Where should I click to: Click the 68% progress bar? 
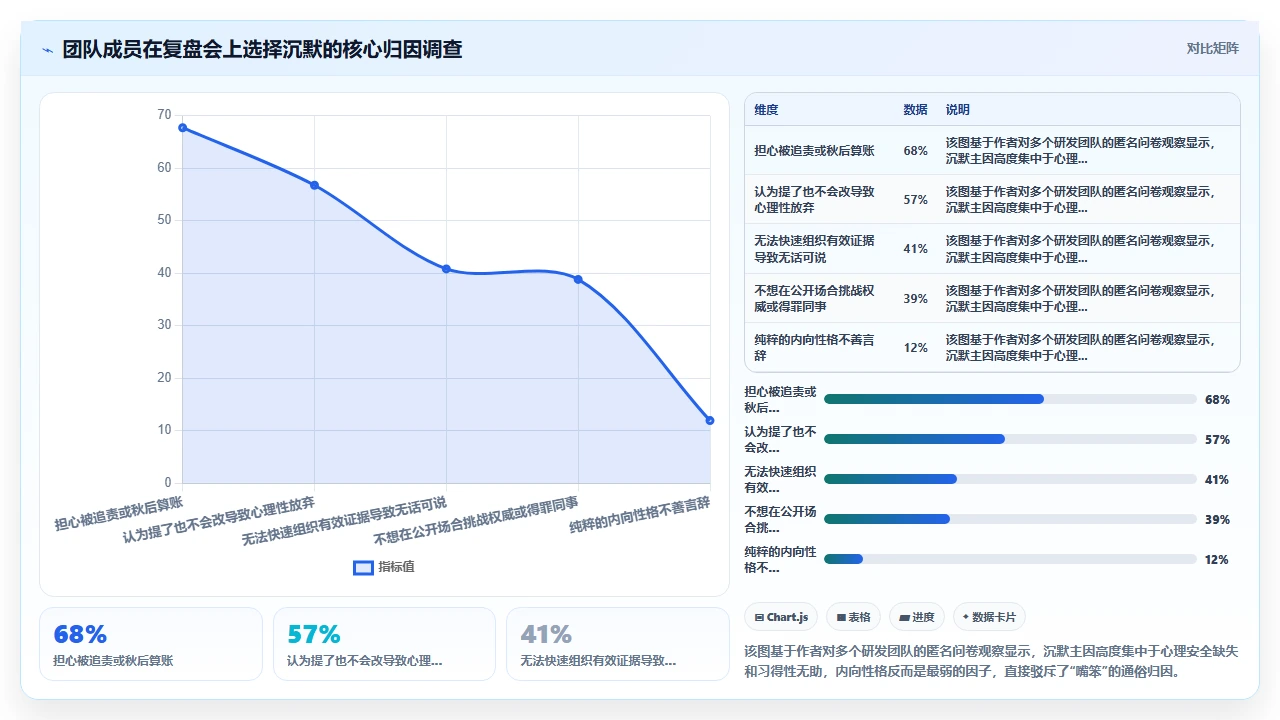(1010, 399)
